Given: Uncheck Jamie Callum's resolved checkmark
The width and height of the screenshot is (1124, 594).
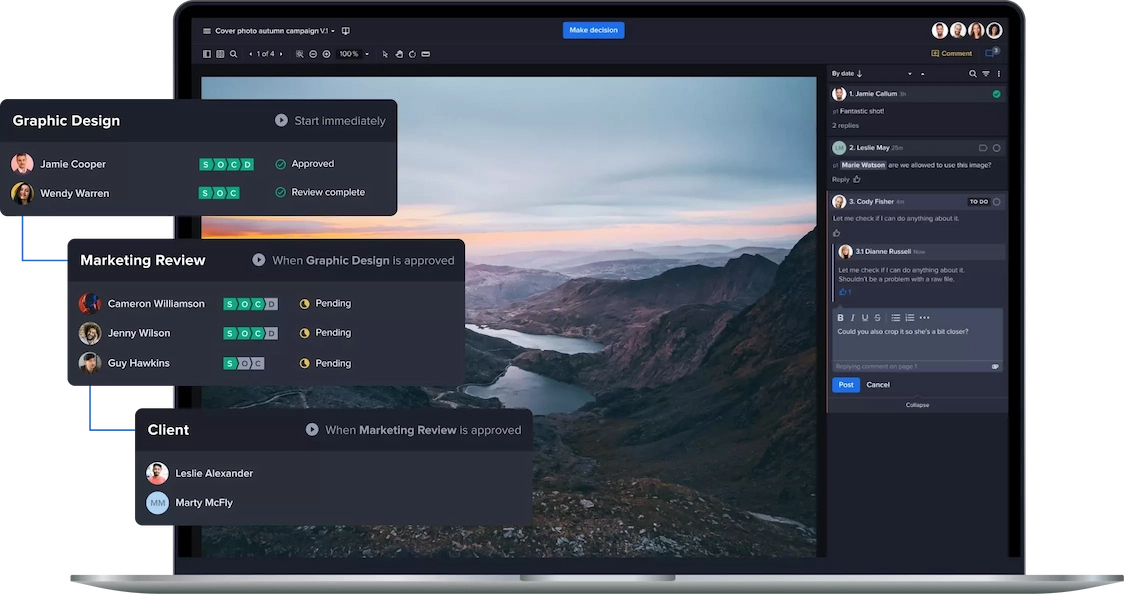Looking at the screenshot, I should click(x=996, y=94).
